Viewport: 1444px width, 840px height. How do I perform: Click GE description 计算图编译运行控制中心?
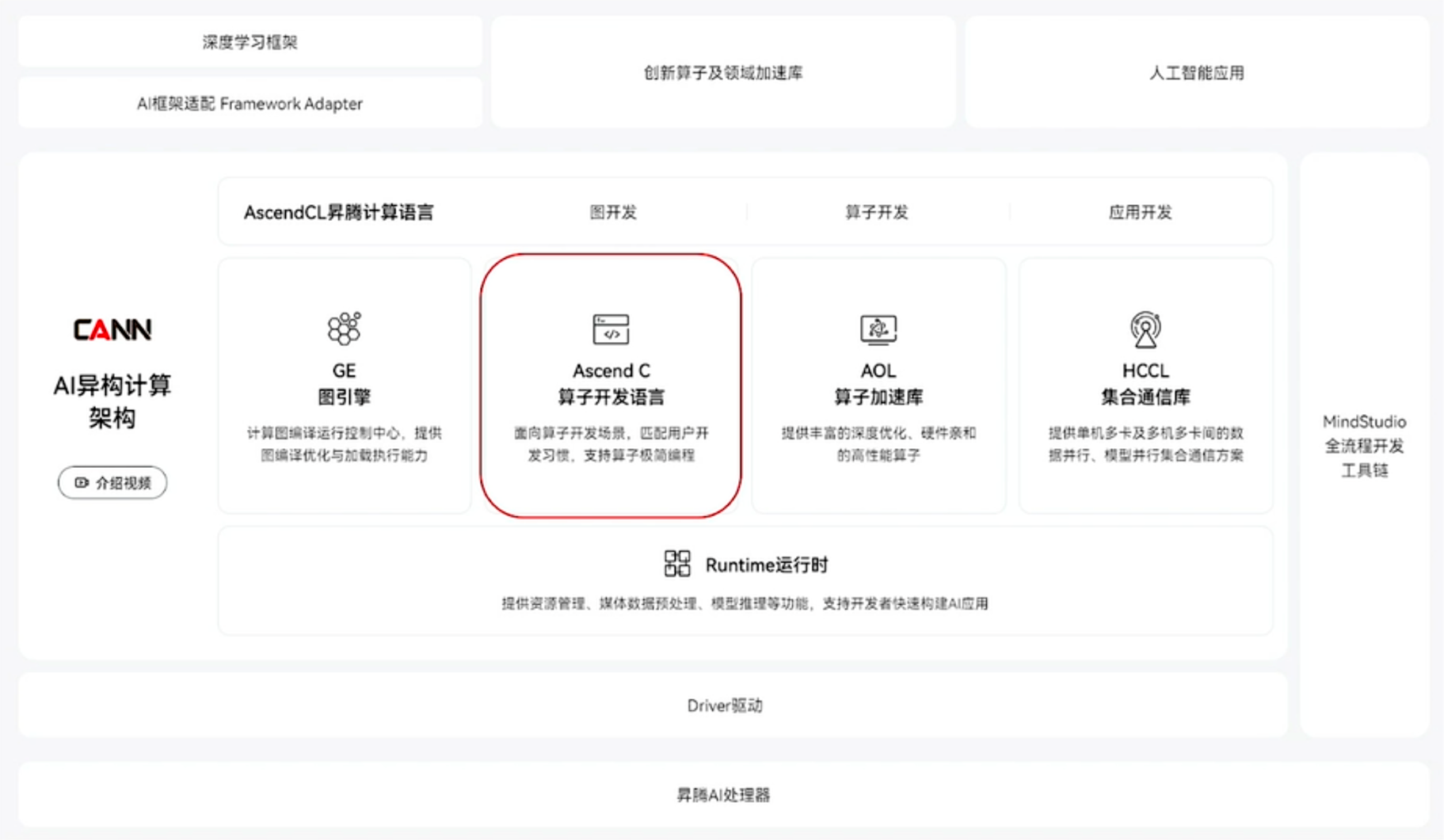344,444
